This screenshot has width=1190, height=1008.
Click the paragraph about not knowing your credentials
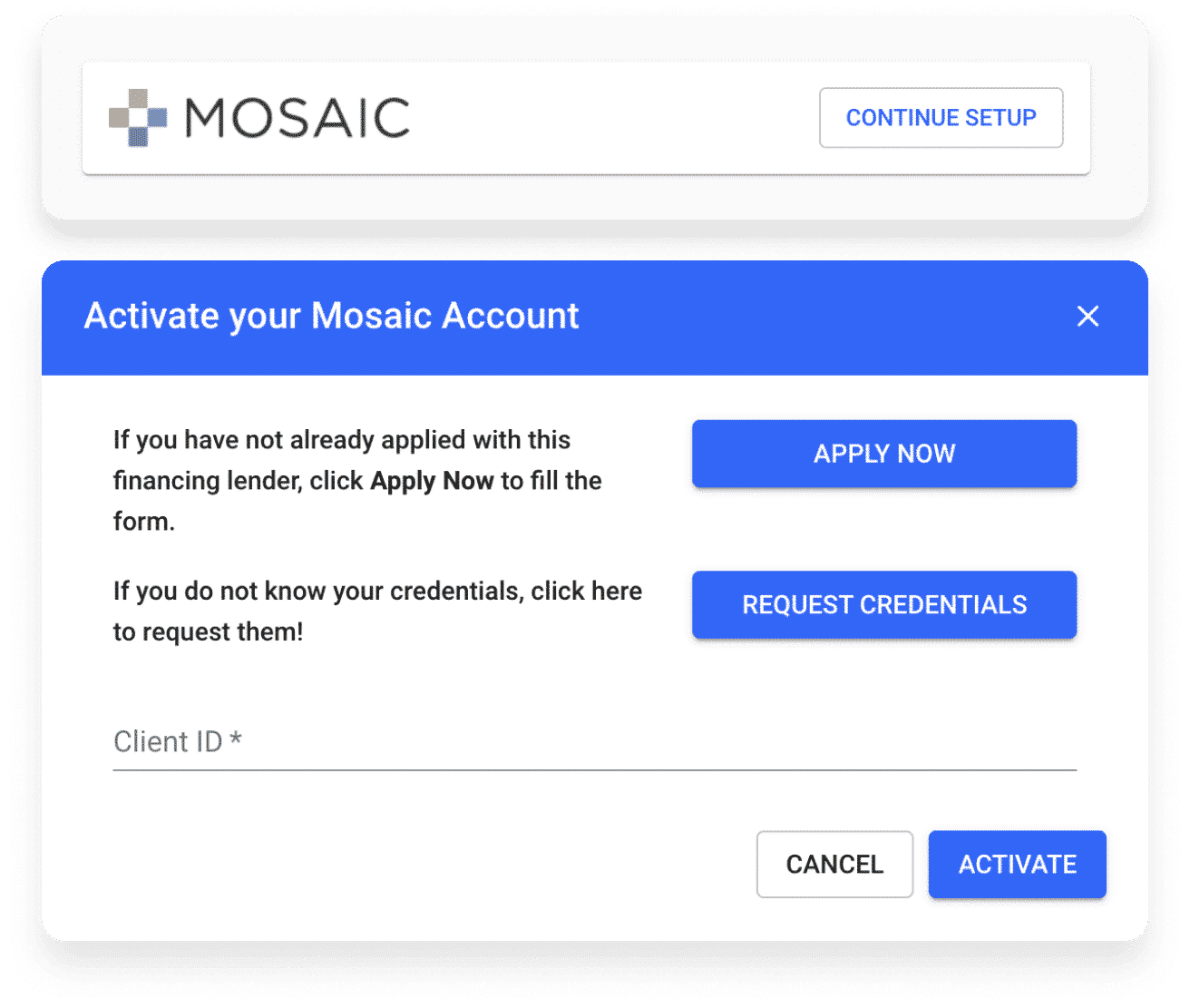point(377,612)
